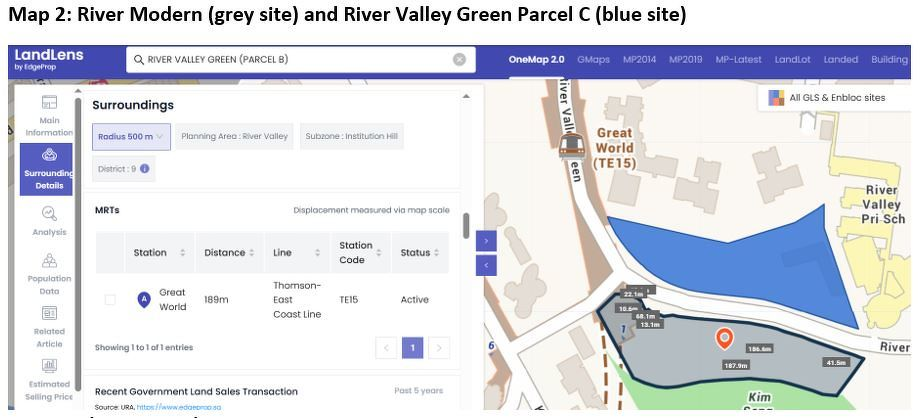Click the River Valley Green search field
Viewport: 922px width, 418px height.
(x=290, y=59)
